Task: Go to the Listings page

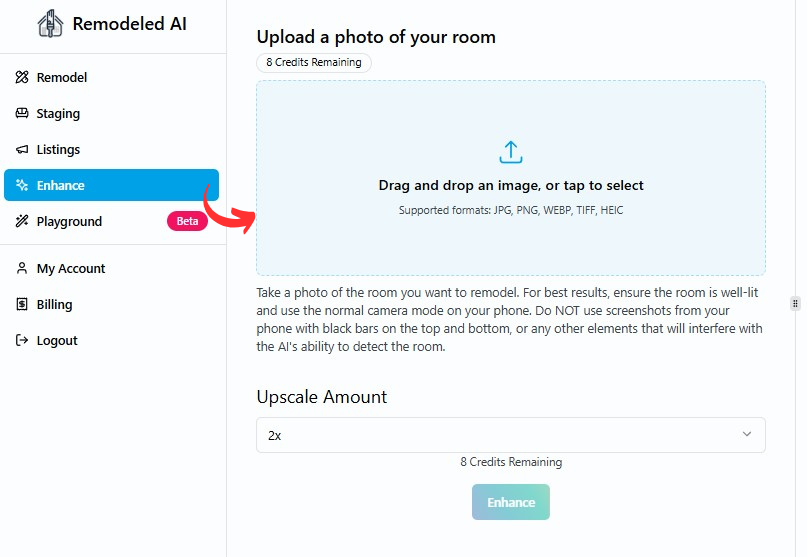Action: pos(58,150)
